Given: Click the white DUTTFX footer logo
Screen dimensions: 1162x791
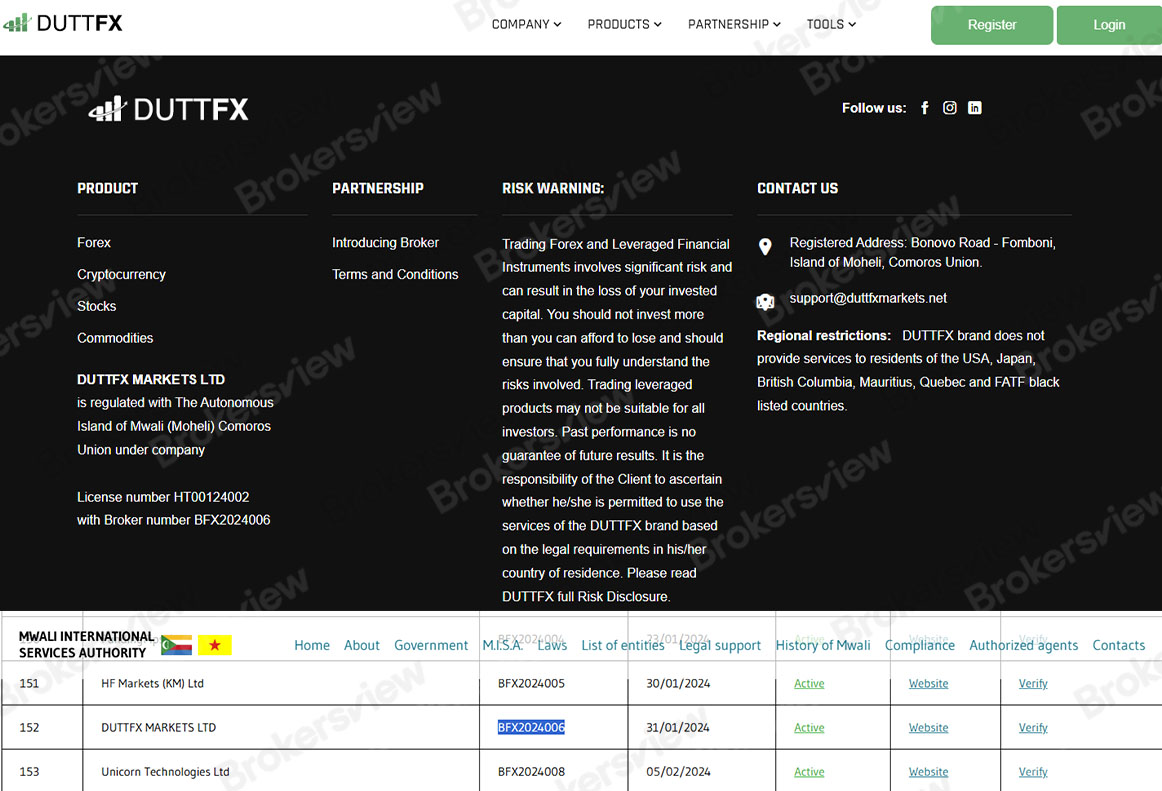Looking at the screenshot, I should (x=168, y=109).
